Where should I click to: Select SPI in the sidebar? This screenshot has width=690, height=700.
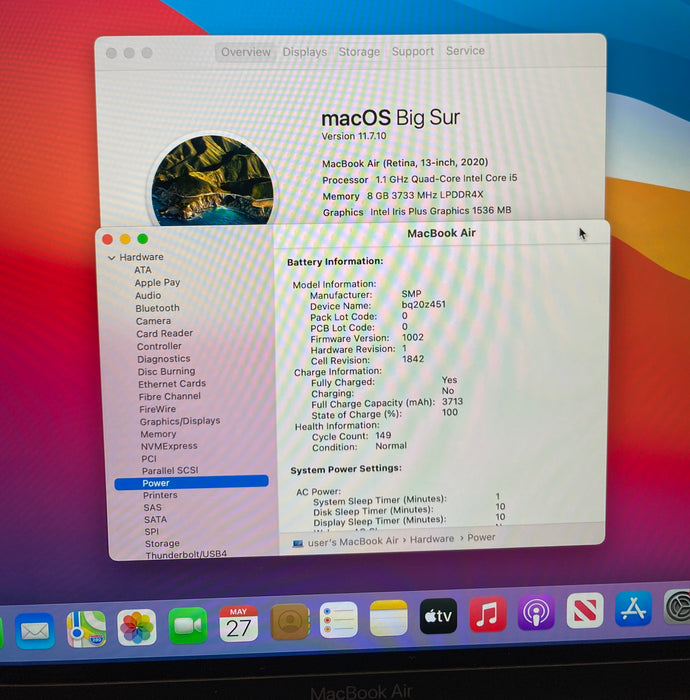[x=152, y=532]
